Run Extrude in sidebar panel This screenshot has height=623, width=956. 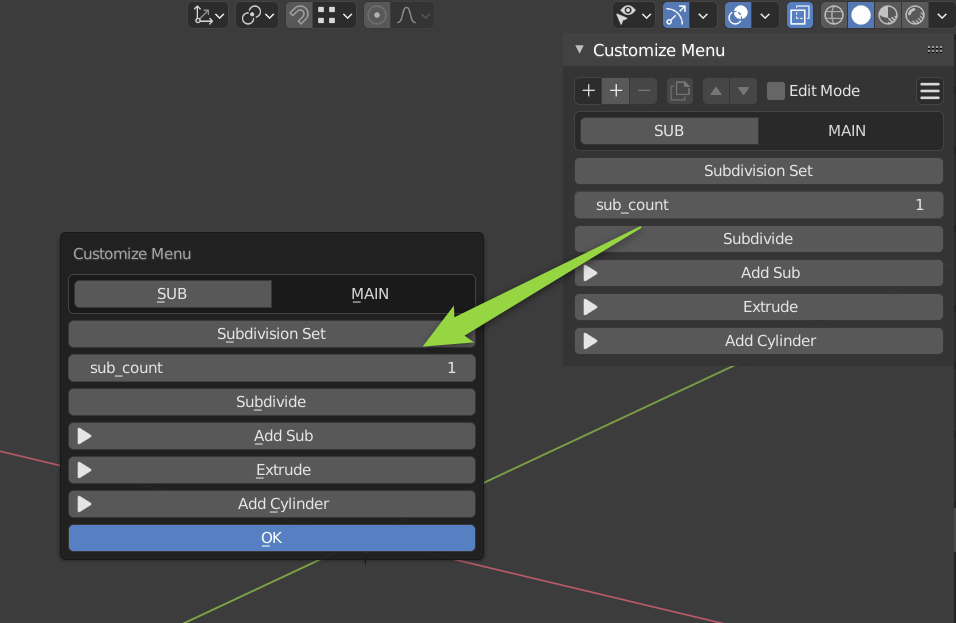point(758,307)
